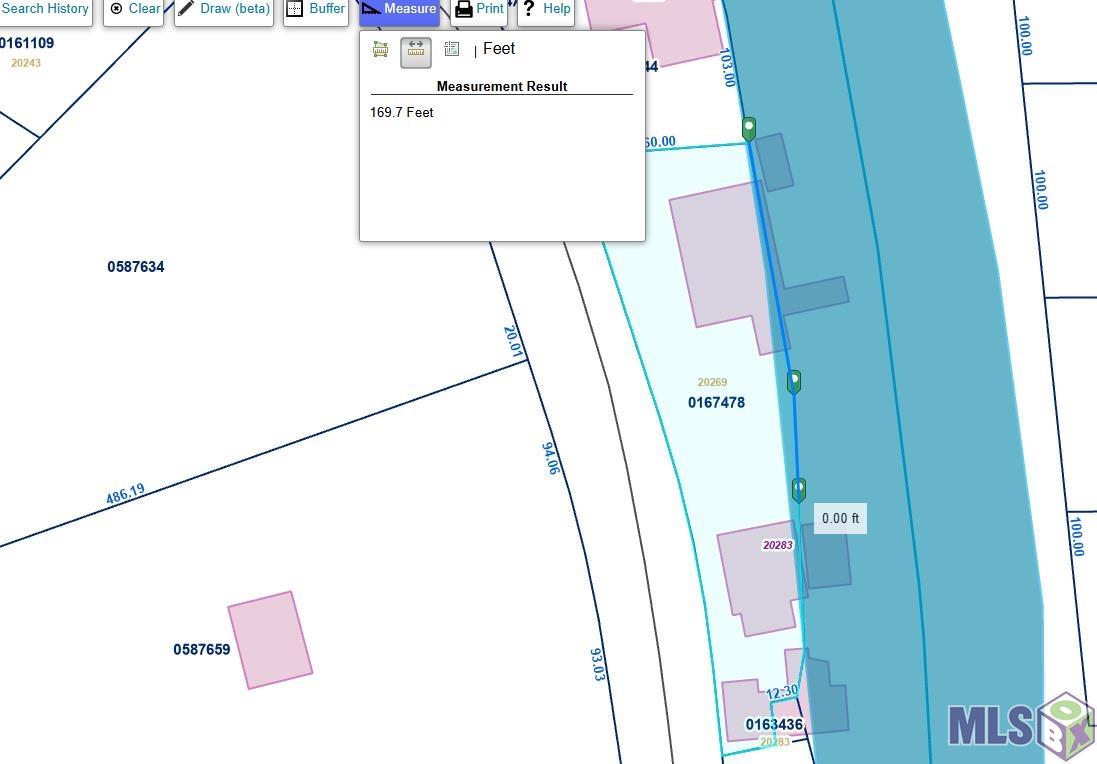Click the 103.00 lot dimension label
Image resolution: width=1097 pixels, height=764 pixels.
[x=727, y=67]
